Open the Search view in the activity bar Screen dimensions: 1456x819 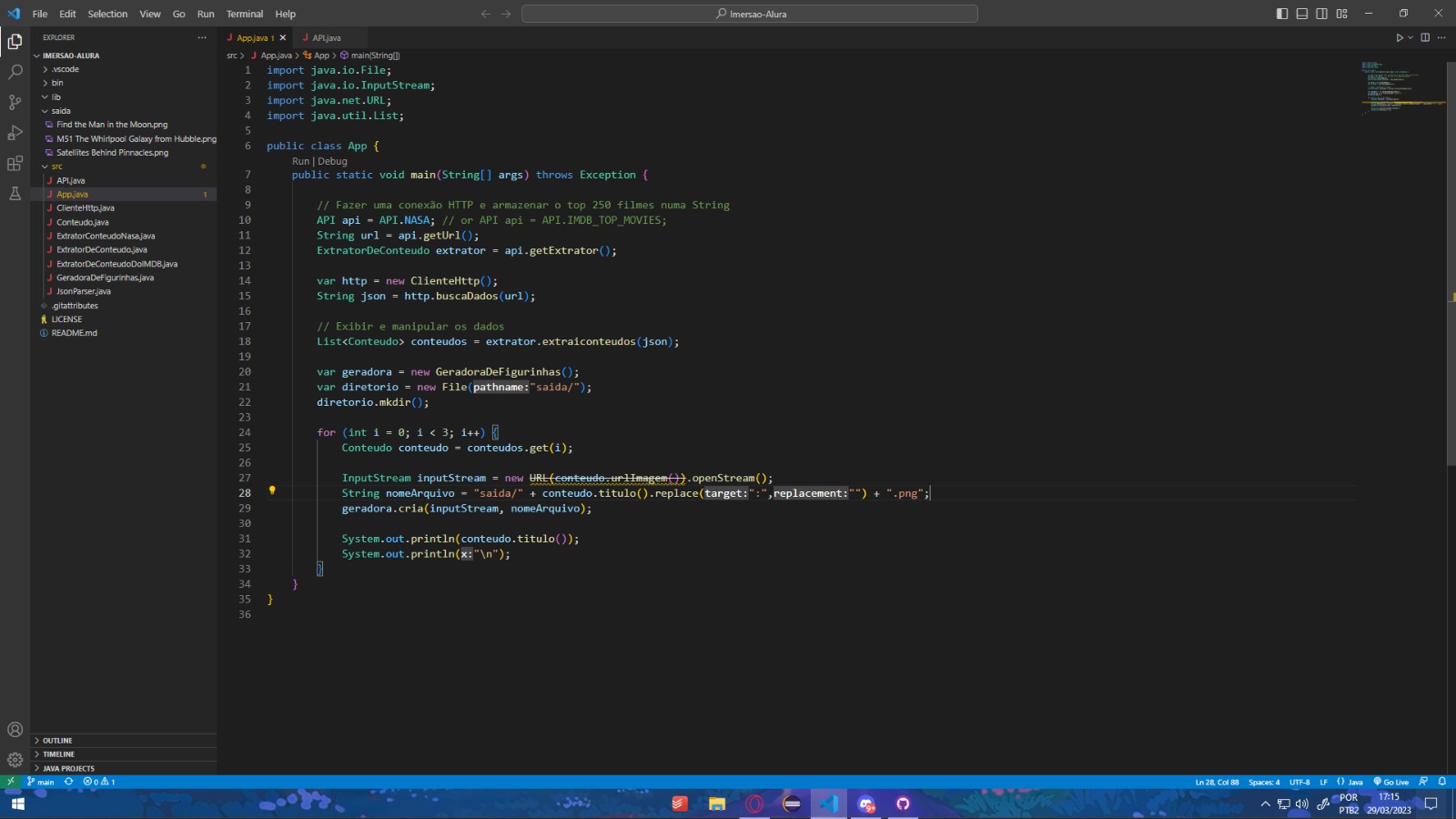coord(15,70)
